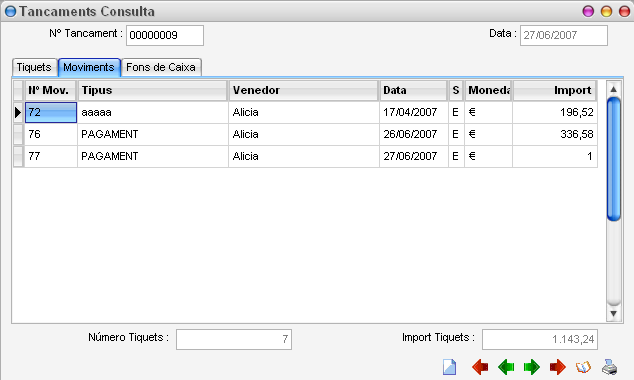The width and height of the screenshot is (634, 380).
Task: Click Alicia cell in row 72
Action: 304,112
